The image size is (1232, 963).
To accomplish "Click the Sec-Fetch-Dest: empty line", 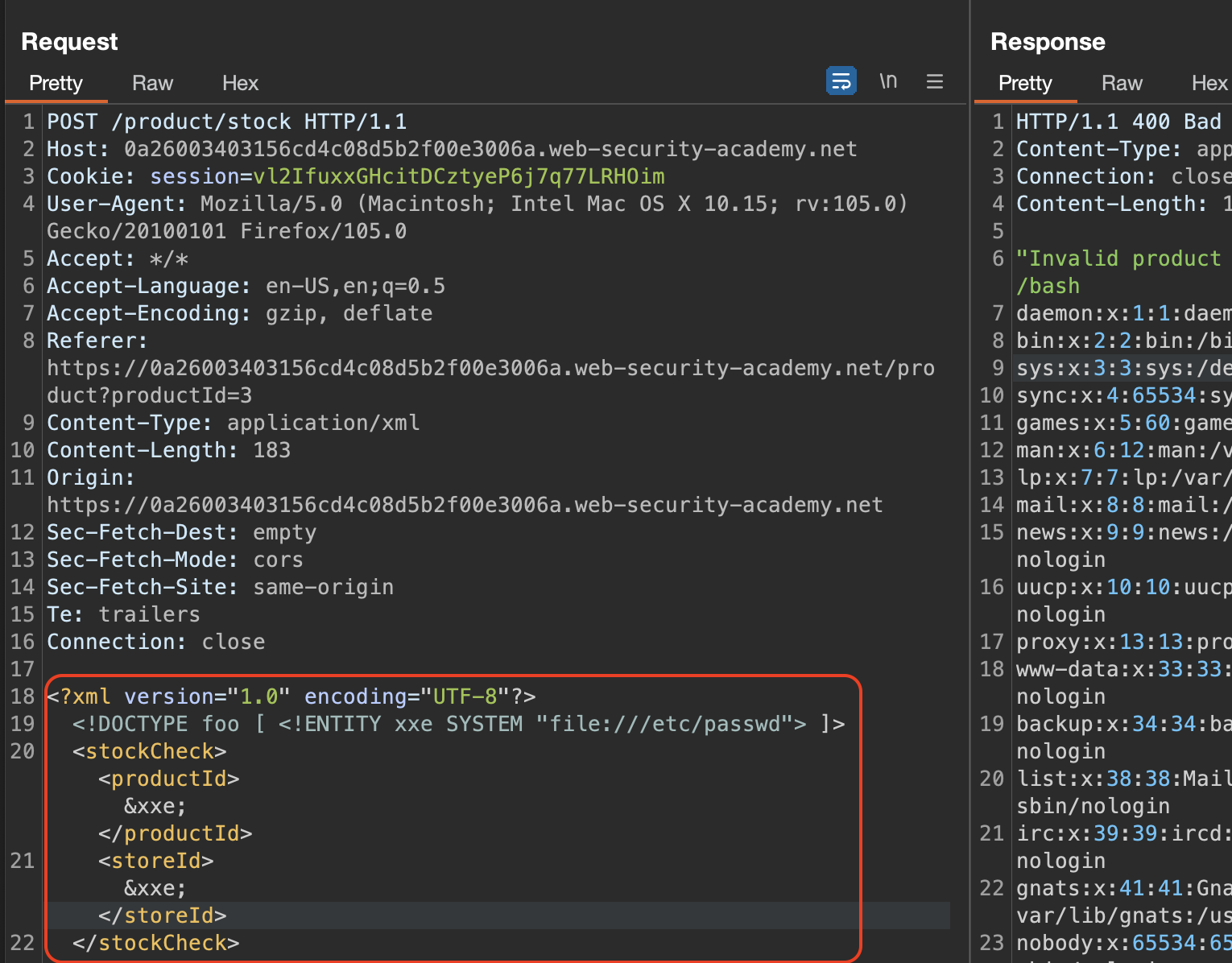I will point(182,533).
